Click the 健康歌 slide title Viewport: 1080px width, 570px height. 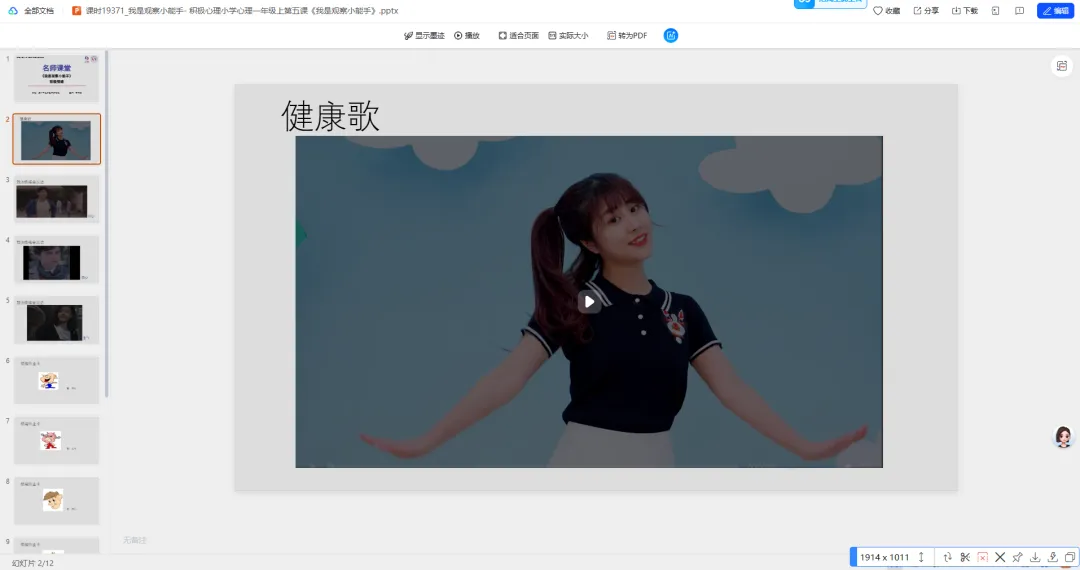[x=331, y=116]
